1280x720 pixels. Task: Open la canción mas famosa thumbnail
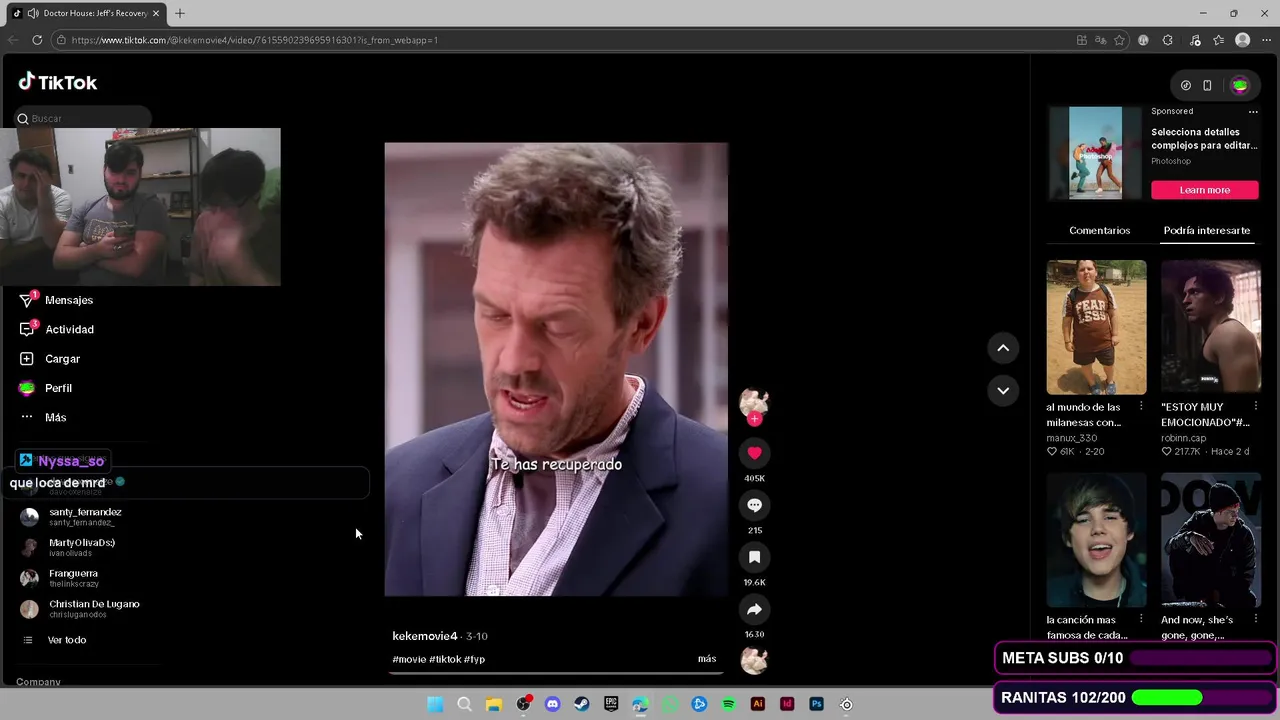[x=1096, y=540]
